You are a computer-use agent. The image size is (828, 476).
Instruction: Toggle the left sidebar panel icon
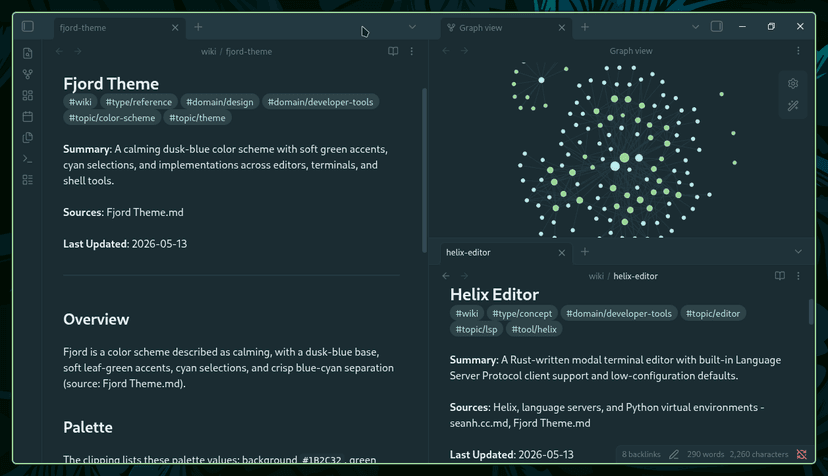(x=28, y=26)
